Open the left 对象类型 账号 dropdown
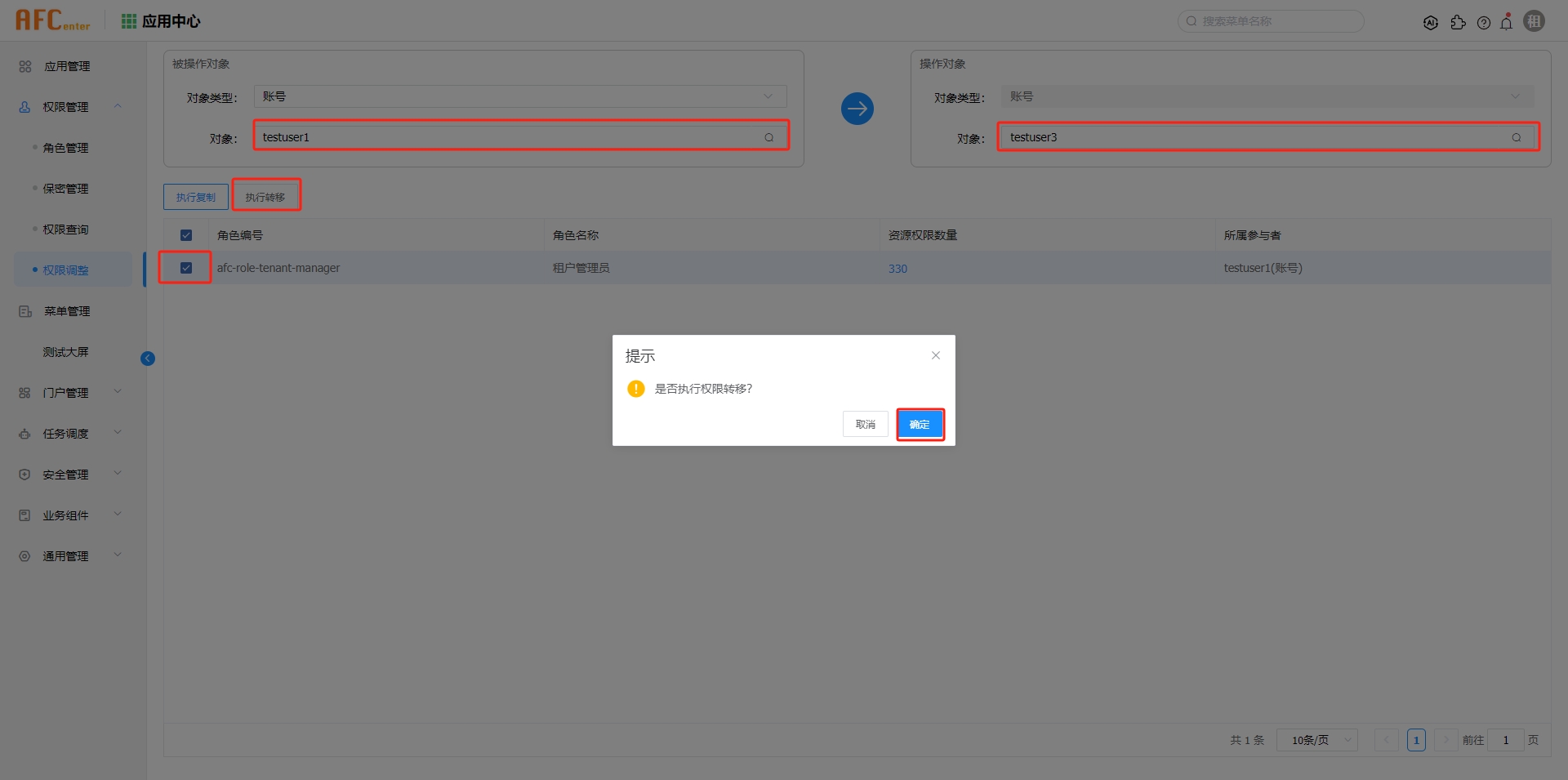The height and width of the screenshot is (780, 1568). [519, 96]
